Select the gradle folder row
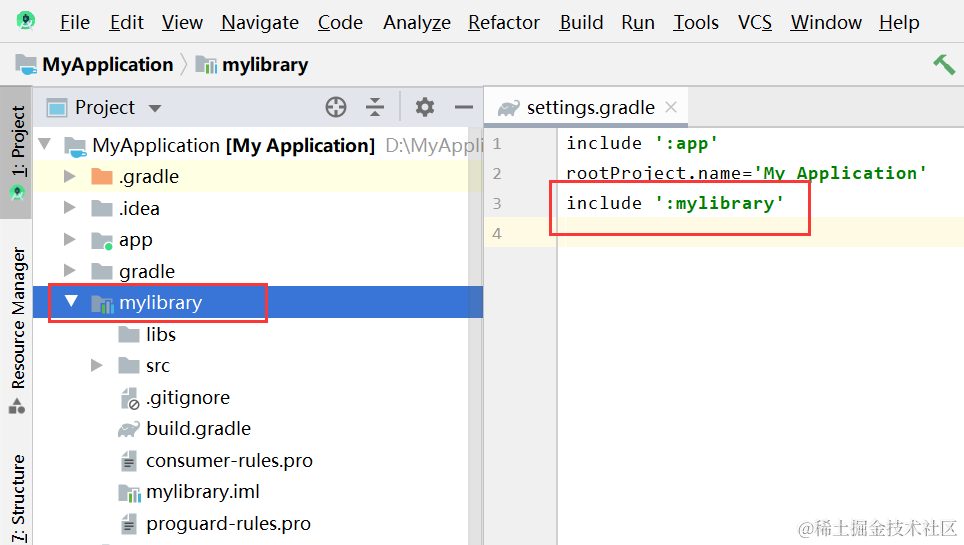Image resolution: width=964 pixels, height=545 pixels. (258, 271)
